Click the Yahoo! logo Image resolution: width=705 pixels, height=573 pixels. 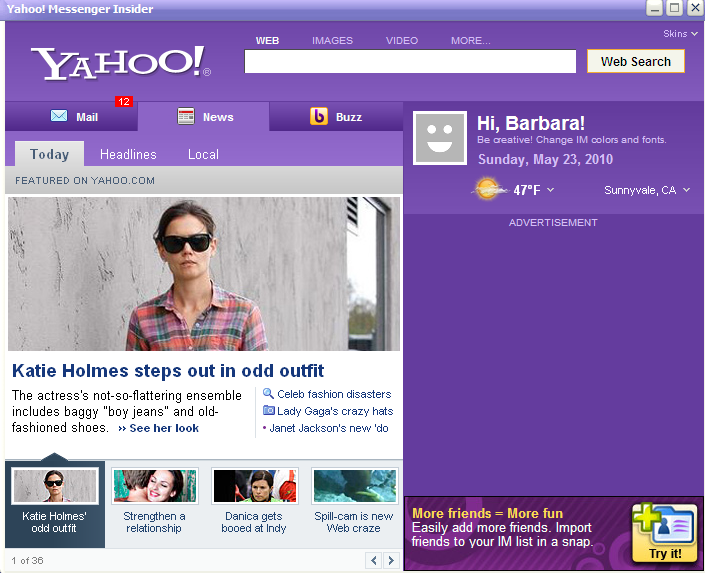[120, 63]
